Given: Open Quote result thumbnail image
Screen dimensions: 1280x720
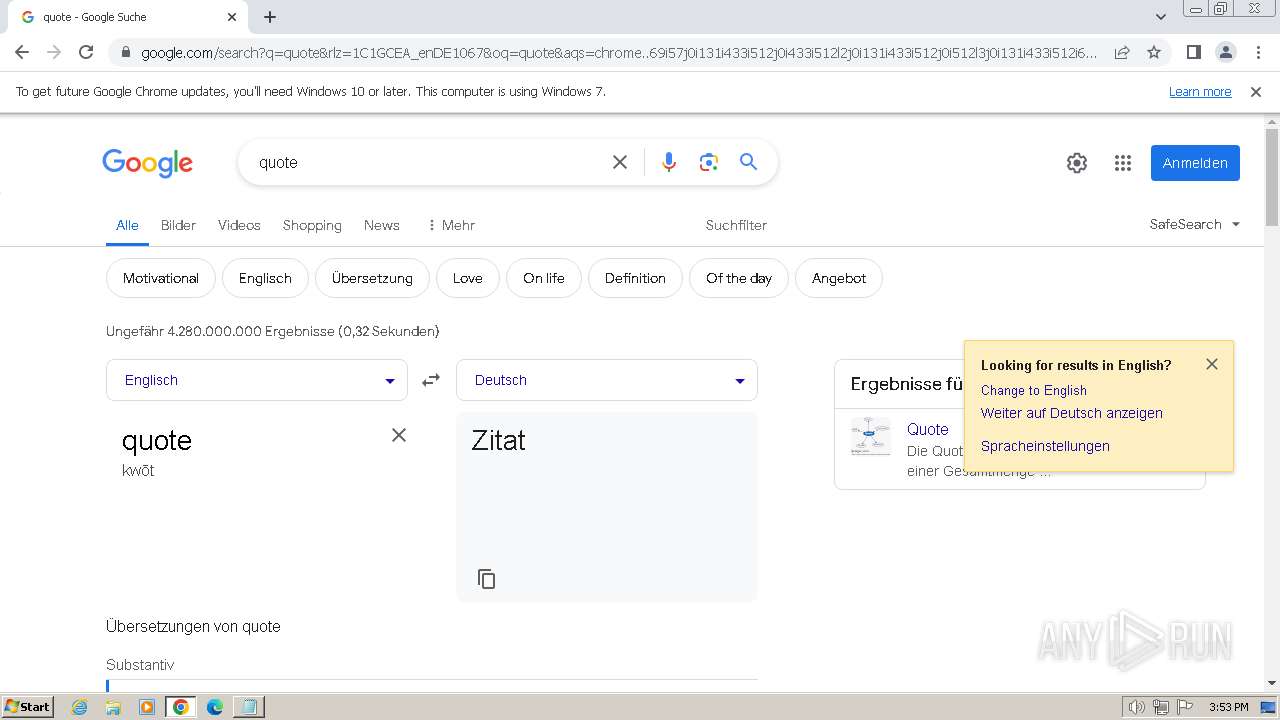Looking at the screenshot, I should [870, 436].
